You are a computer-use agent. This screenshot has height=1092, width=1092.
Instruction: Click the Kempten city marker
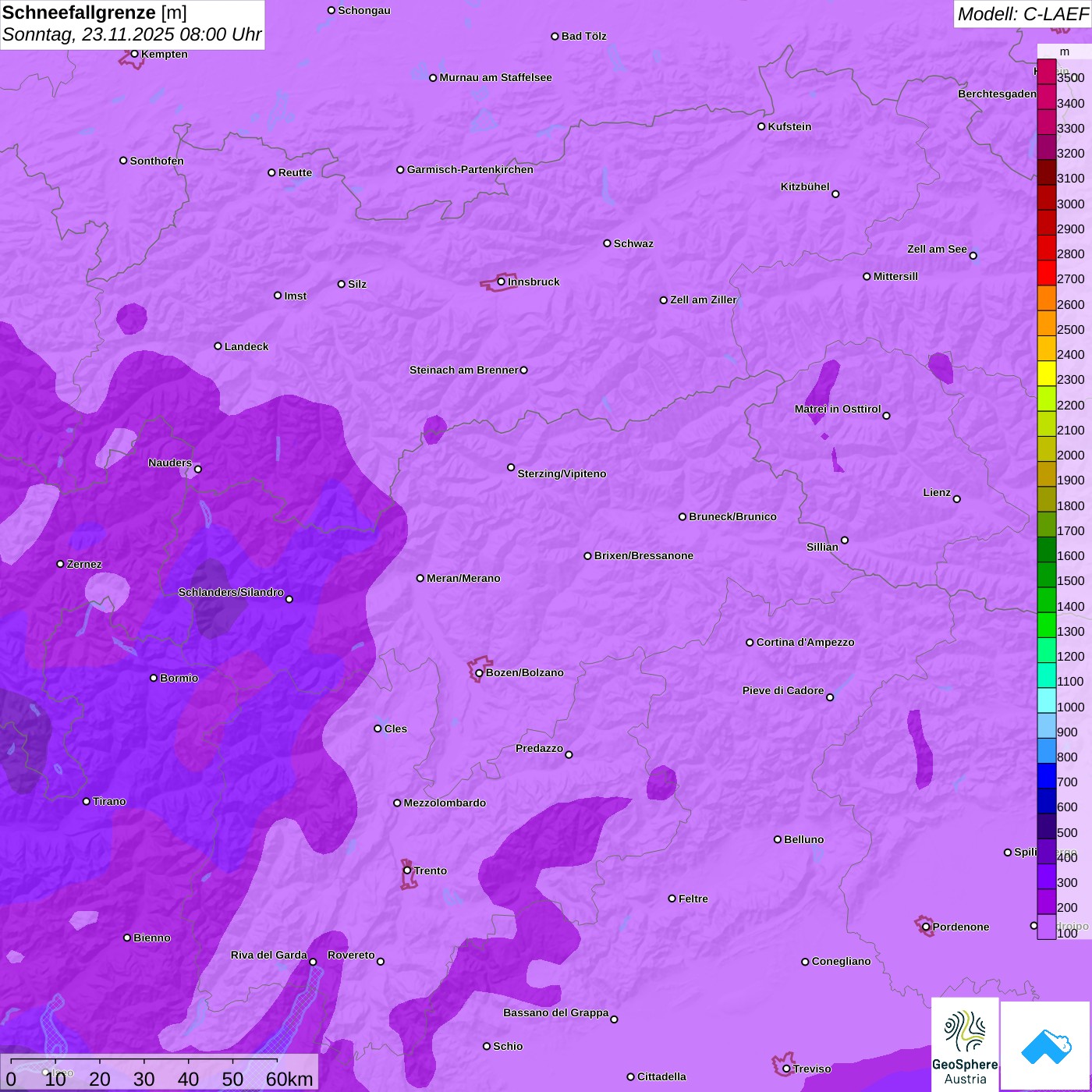pyautogui.click(x=134, y=54)
